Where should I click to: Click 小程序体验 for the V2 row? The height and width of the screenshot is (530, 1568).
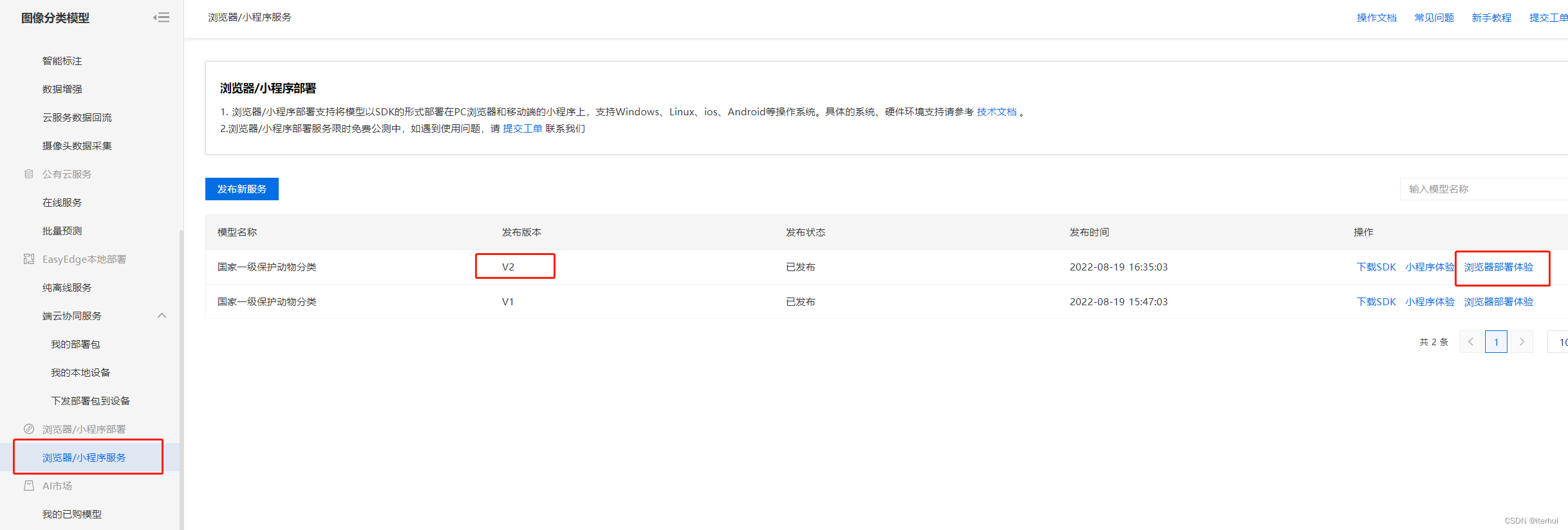[x=1430, y=267]
